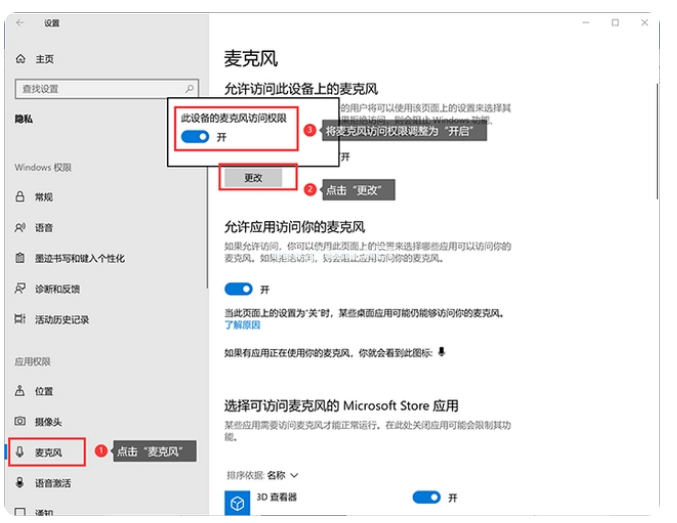Turn off the 允许应用访问你的麦克风 switch
The height and width of the screenshot is (523, 677).
click(238, 289)
